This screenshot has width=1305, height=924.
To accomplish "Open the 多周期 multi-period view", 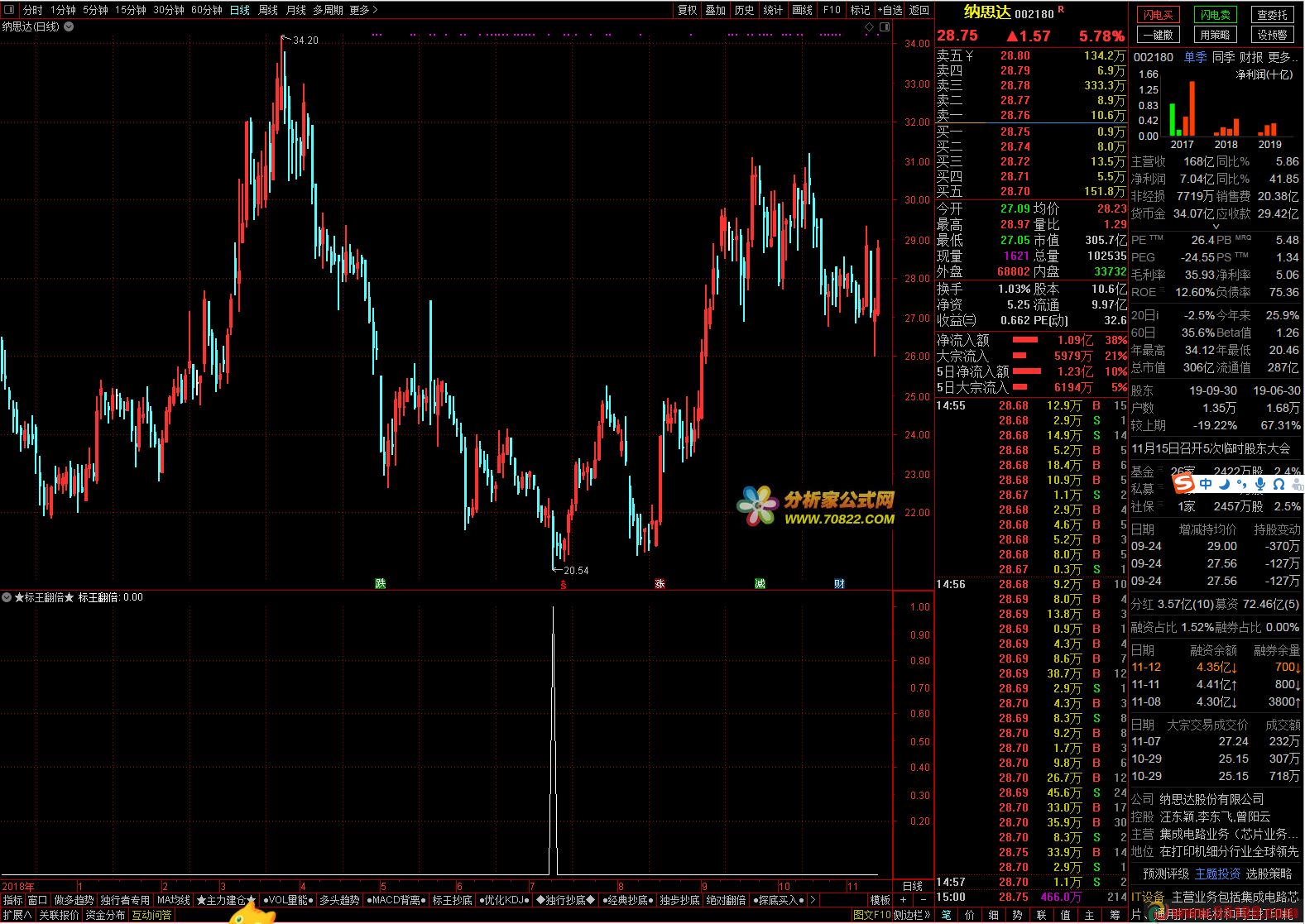I will 328,10.
